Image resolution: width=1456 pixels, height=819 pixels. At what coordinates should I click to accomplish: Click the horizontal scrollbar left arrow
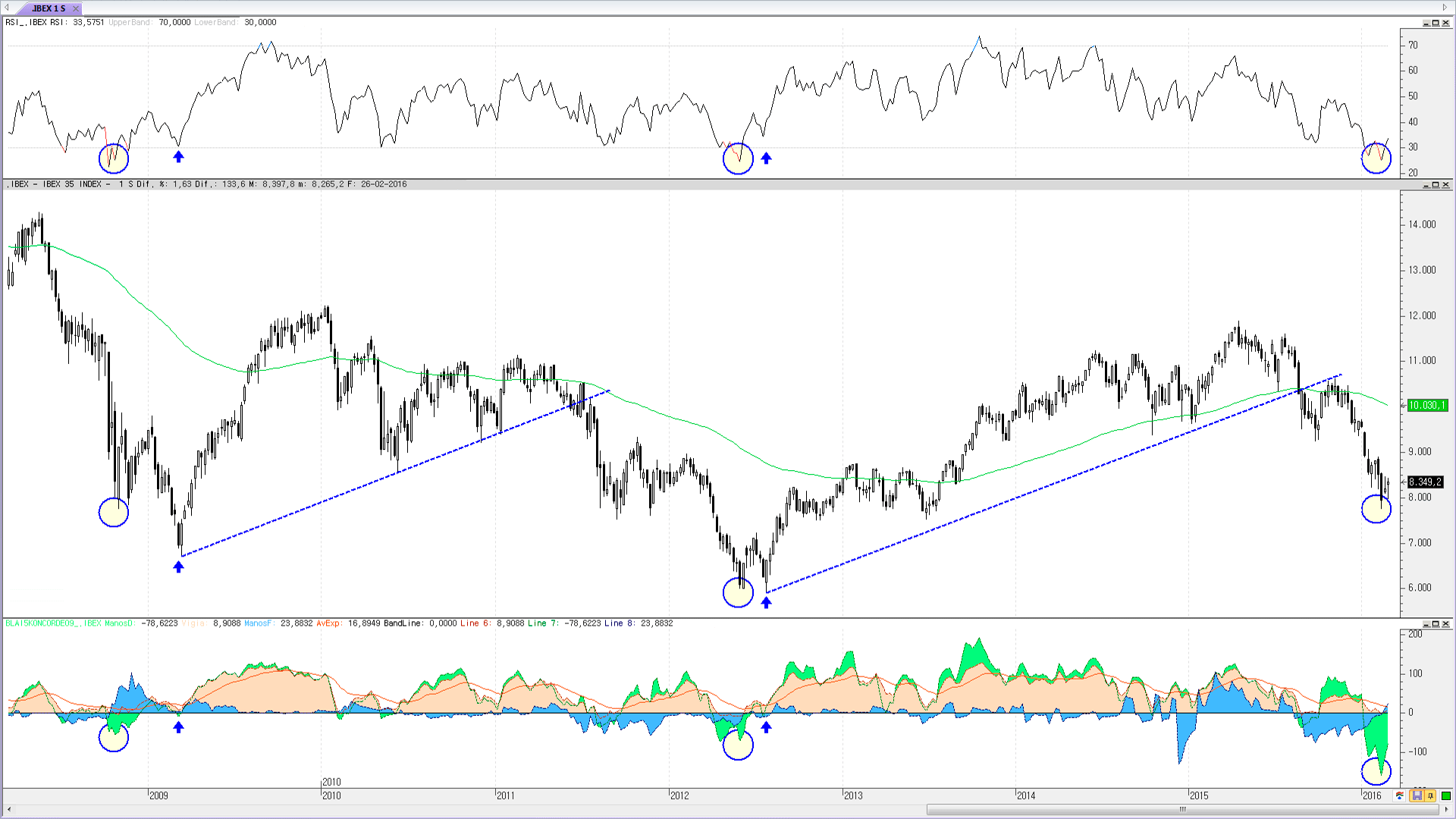click(x=8, y=809)
